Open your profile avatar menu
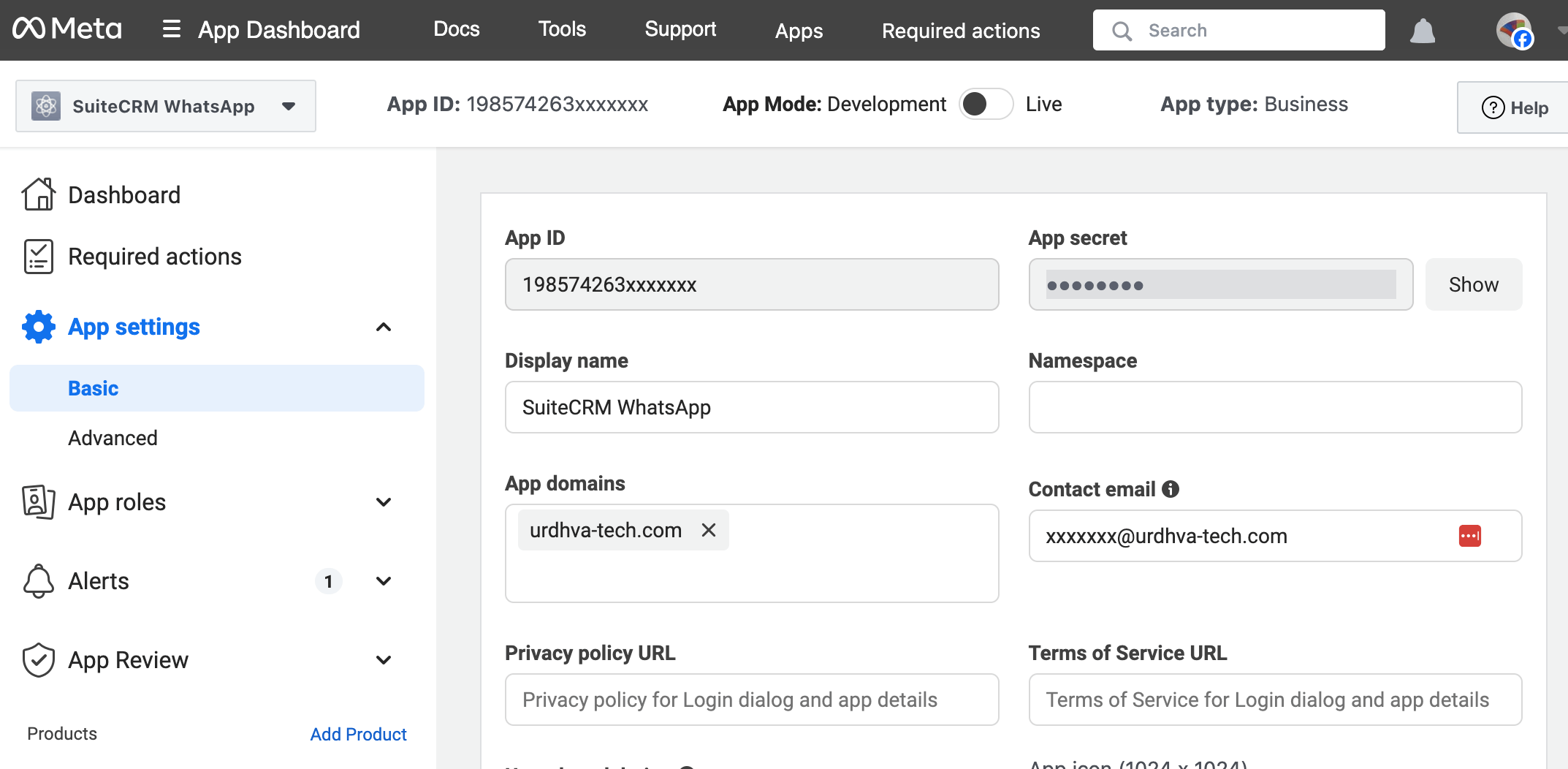Screen dimensions: 1568x769 coord(1515,31)
